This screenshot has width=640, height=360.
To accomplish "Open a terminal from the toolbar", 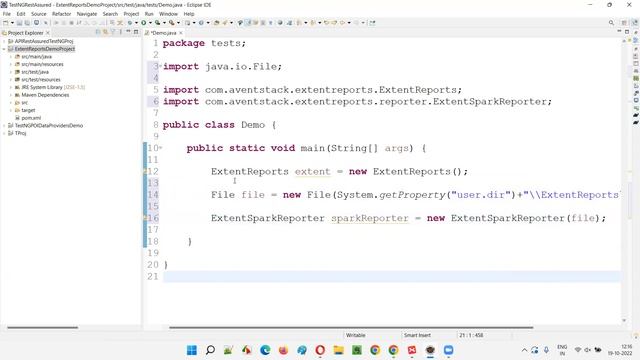I will coord(36,23).
